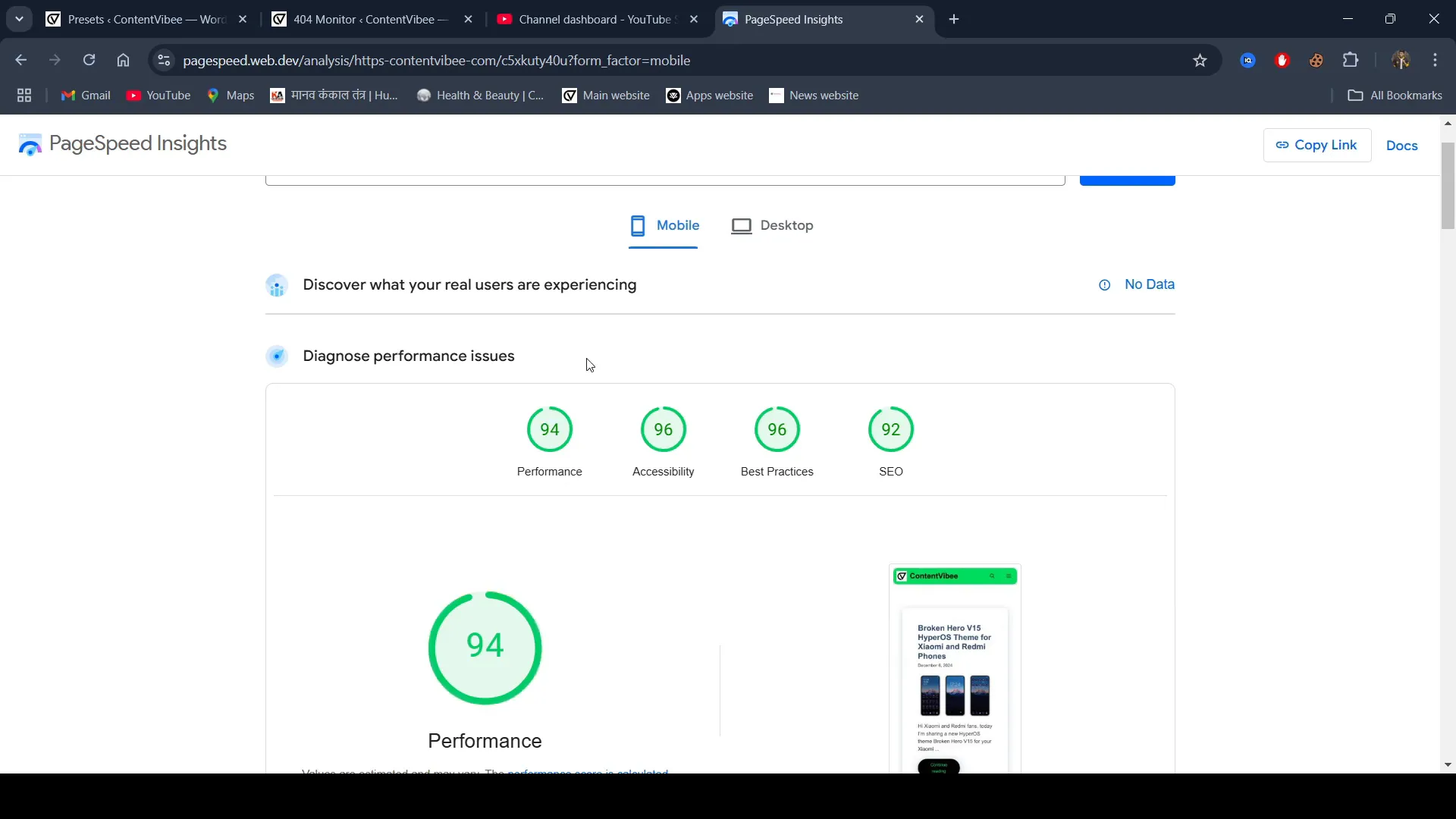Click the No Data info link

[1137, 284]
